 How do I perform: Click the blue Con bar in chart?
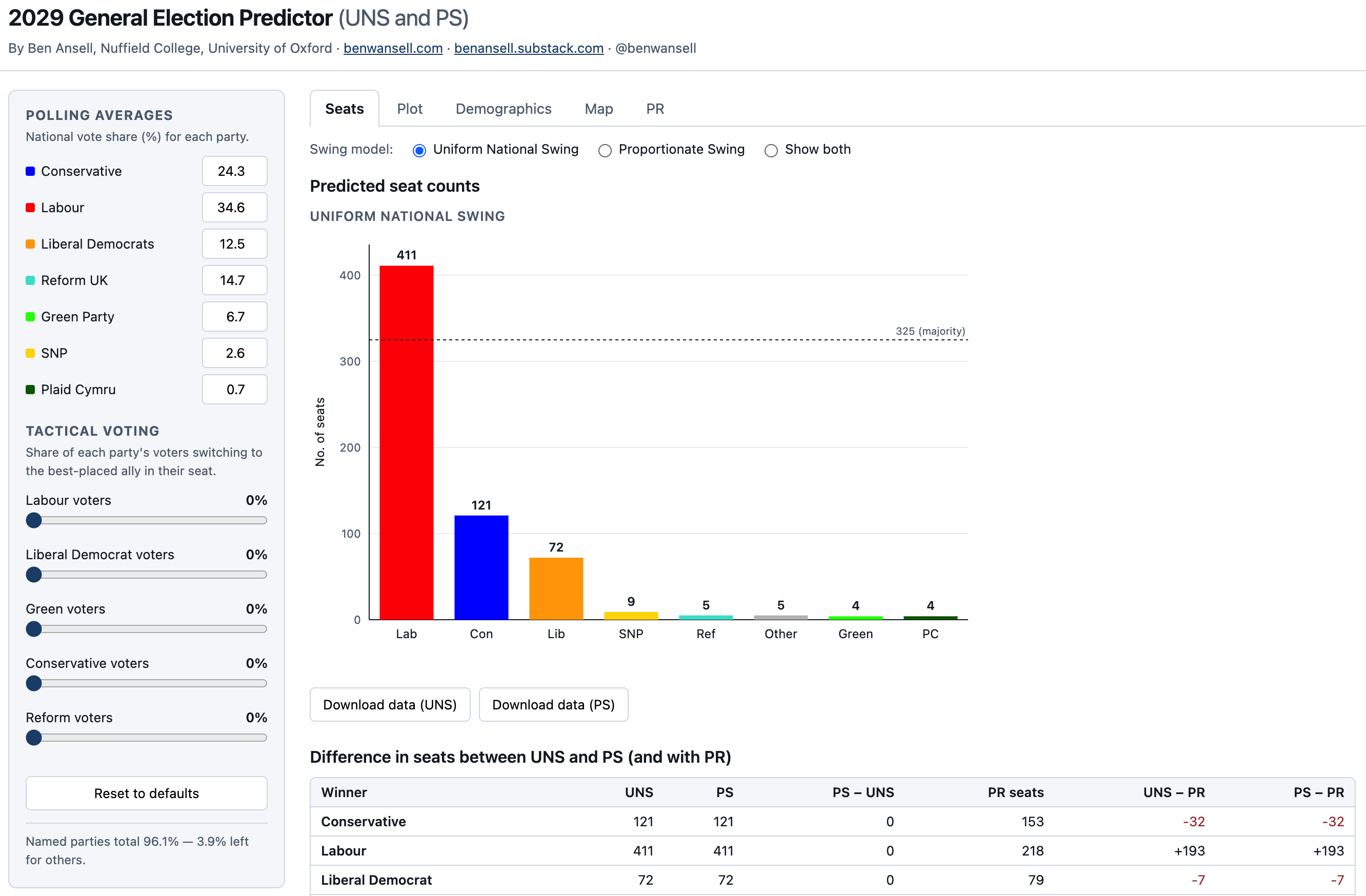[x=481, y=567]
